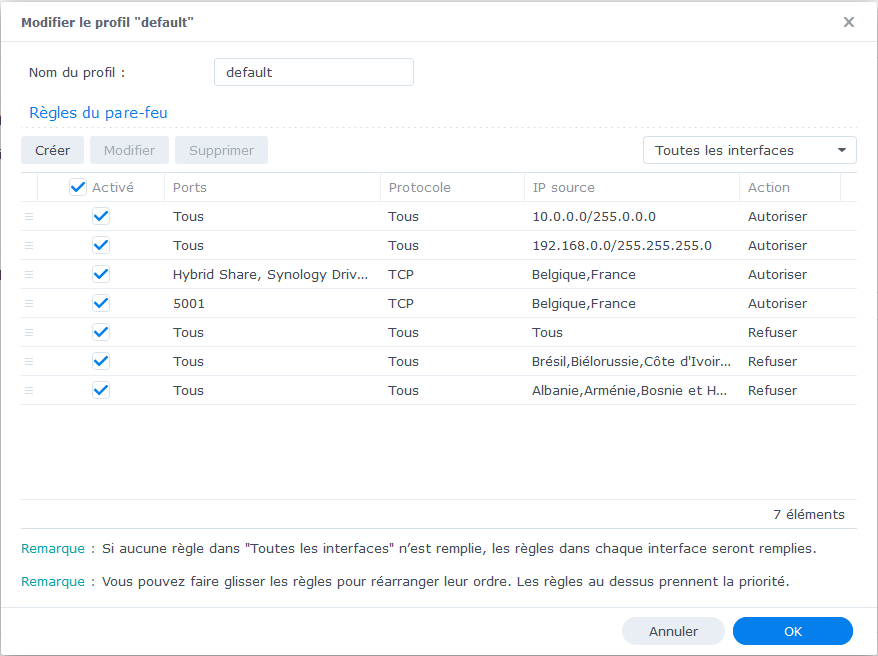Click the Nom du profil input field
Image resolution: width=878 pixels, height=656 pixels.
click(x=314, y=72)
